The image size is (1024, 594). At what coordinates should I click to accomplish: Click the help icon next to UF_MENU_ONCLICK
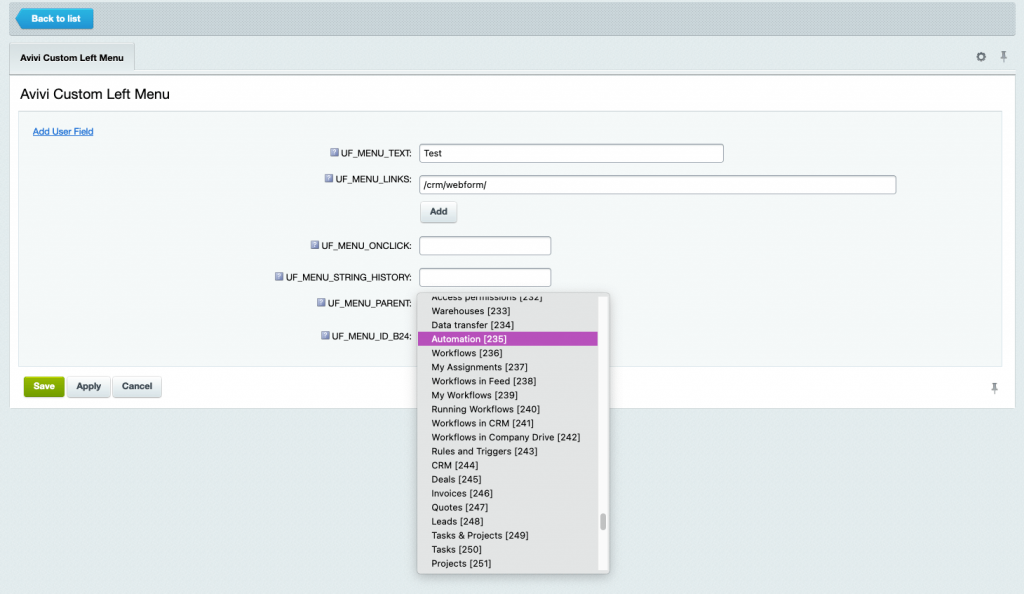[315, 245]
